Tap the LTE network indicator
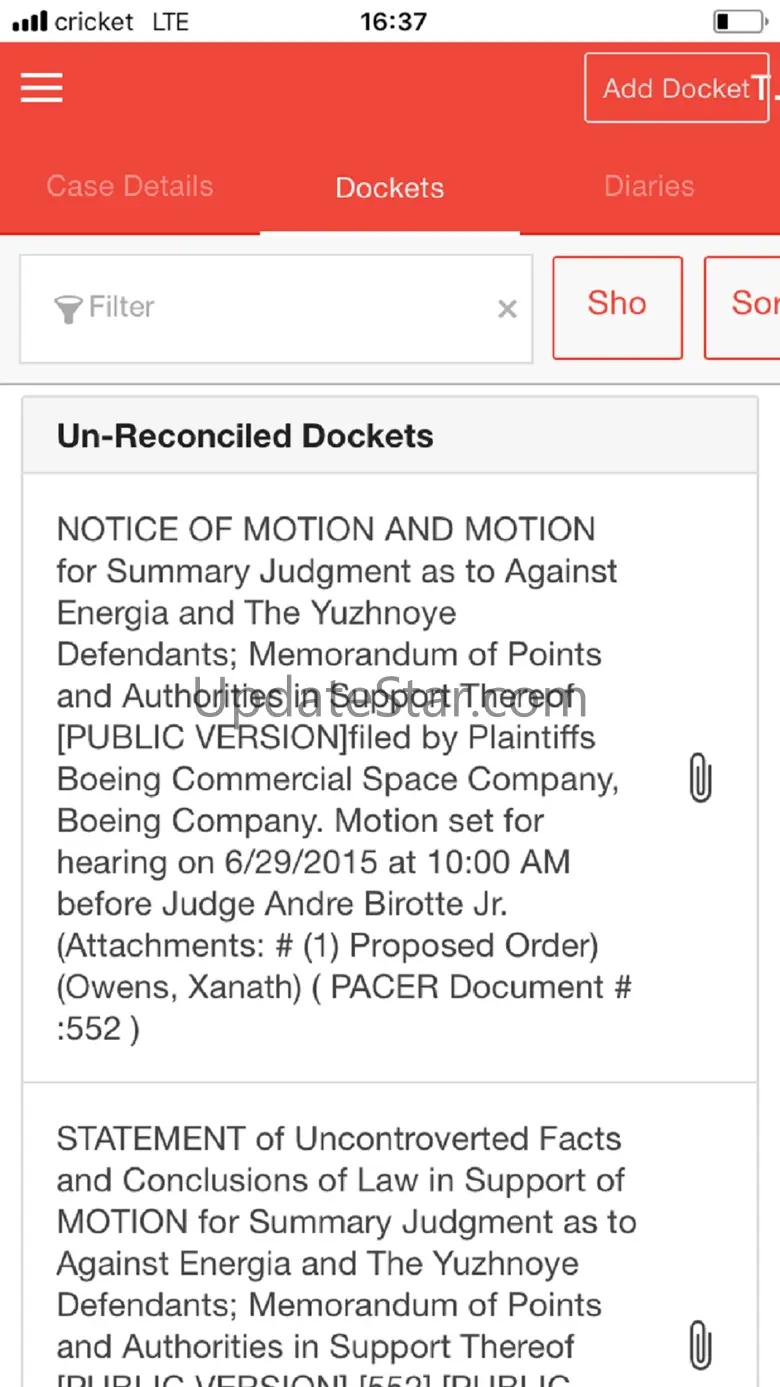The image size is (780, 1387). (x=170, y=21)
